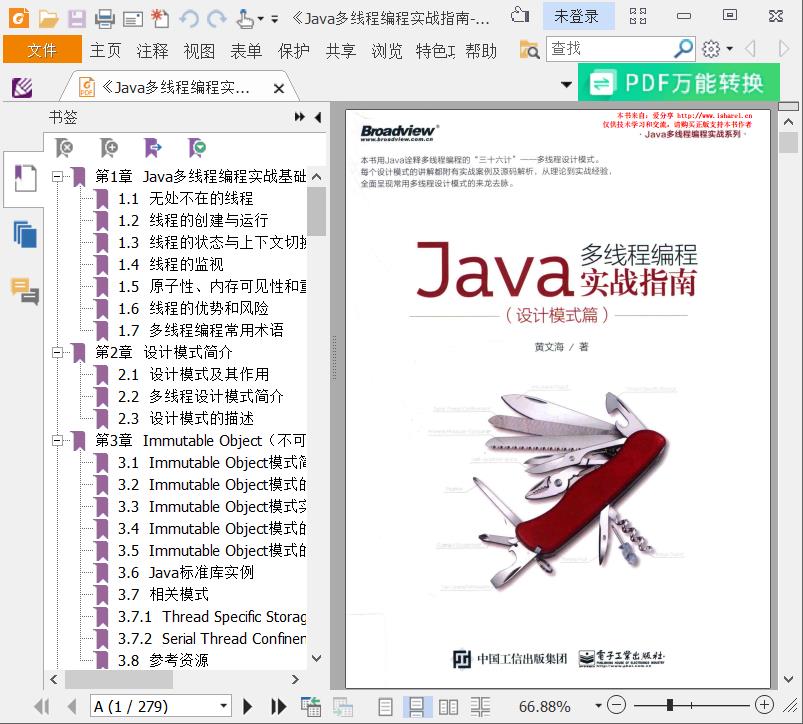Click the 未登录 sign-in button
Screen dimensions: 803x724
(577, 17)
